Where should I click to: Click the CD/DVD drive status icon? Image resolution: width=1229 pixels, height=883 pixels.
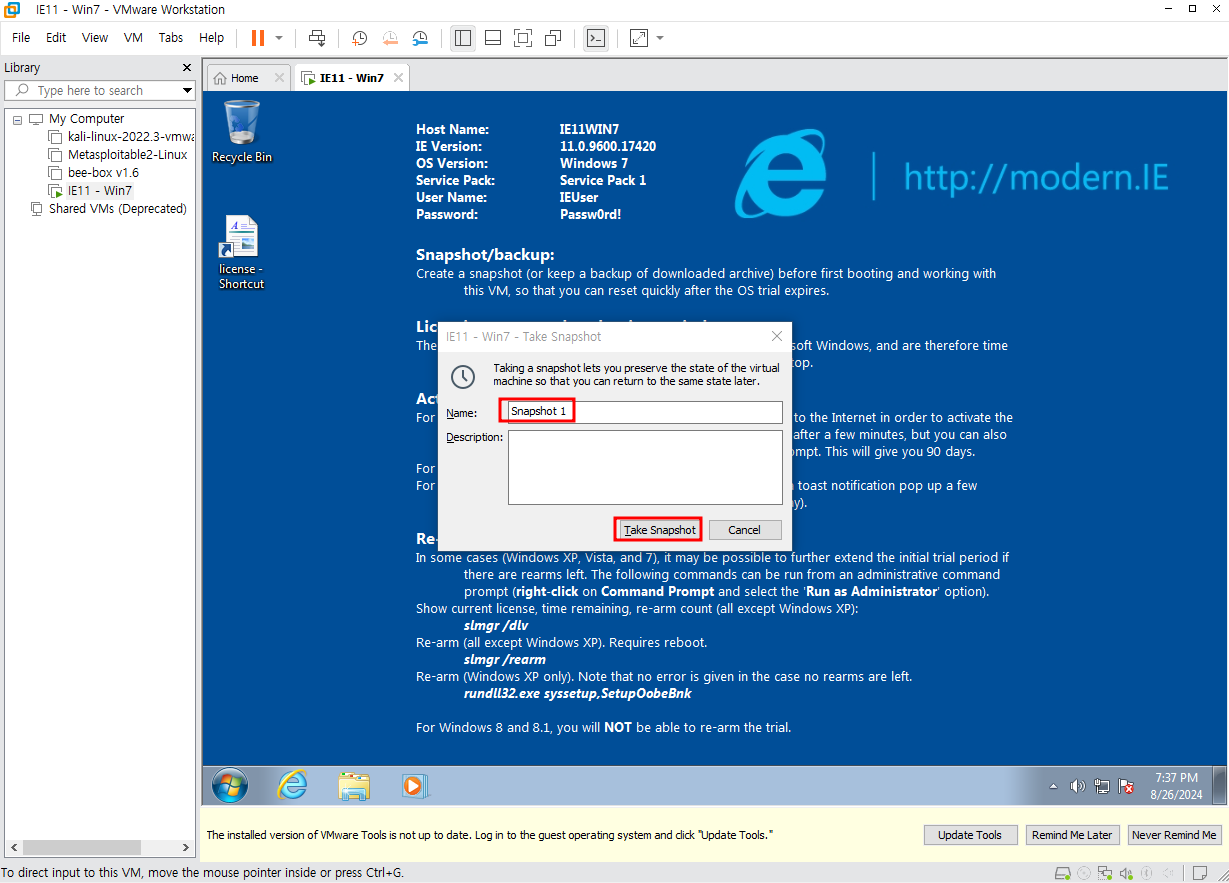coord(1084,873)
